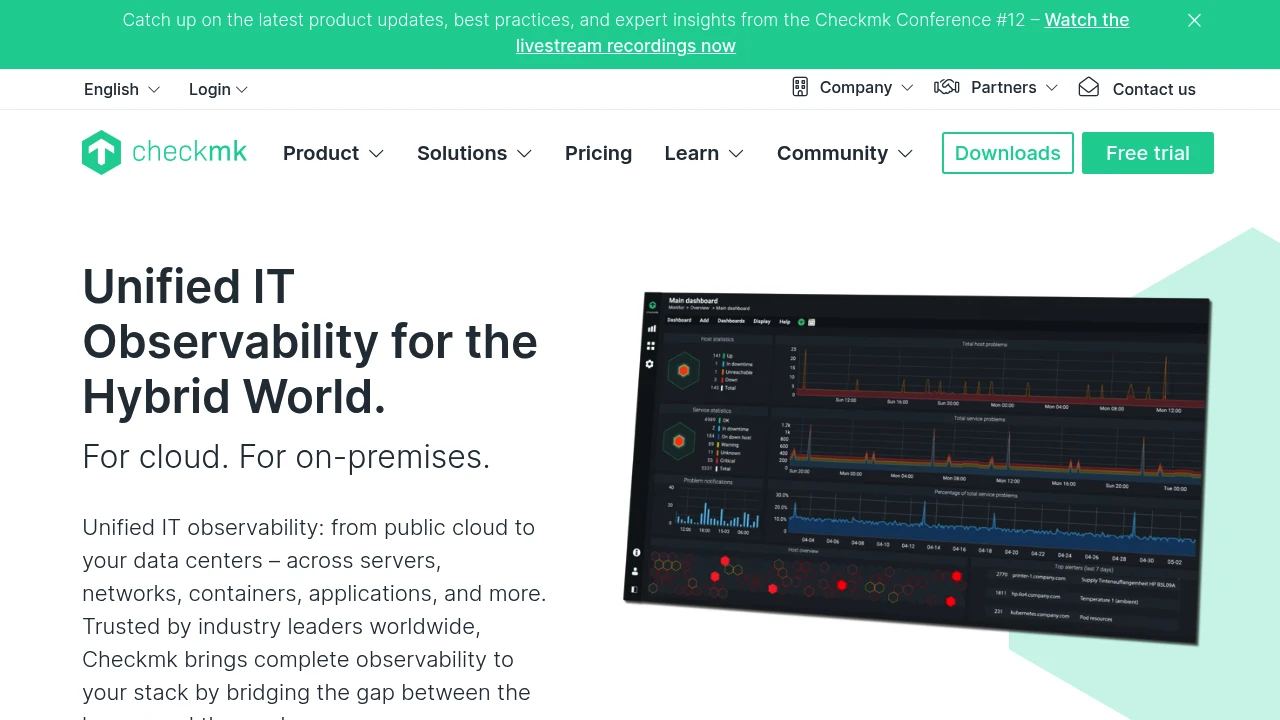This screenshot has height=720, width=1280.
Task: Open the Main dashboard screenshot image
Action: 917,468
